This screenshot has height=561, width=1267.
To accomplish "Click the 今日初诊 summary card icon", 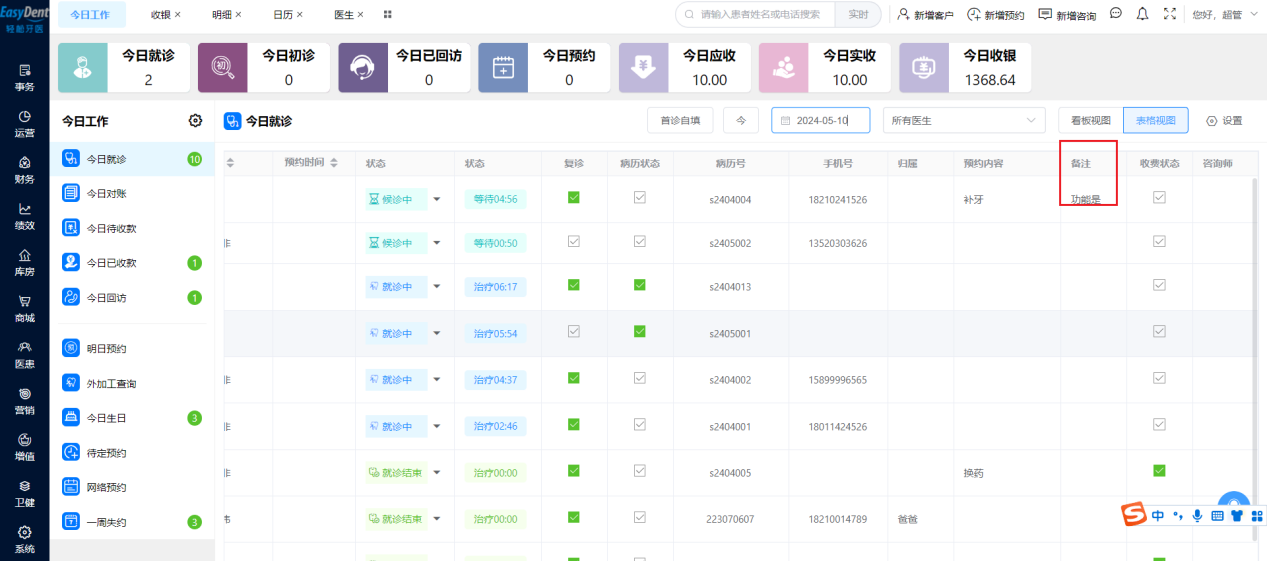I will click(x=223, y=68).
